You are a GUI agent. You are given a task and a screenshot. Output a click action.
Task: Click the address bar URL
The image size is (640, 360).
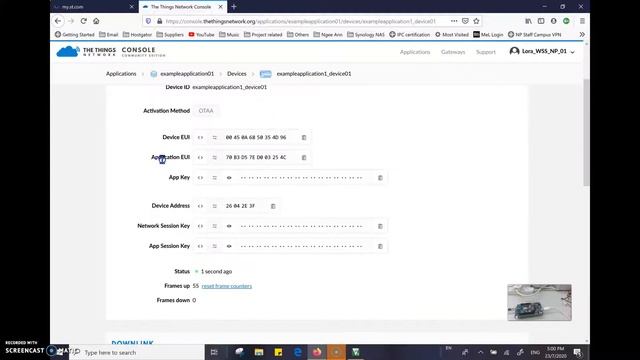click(x=300, y=21)
